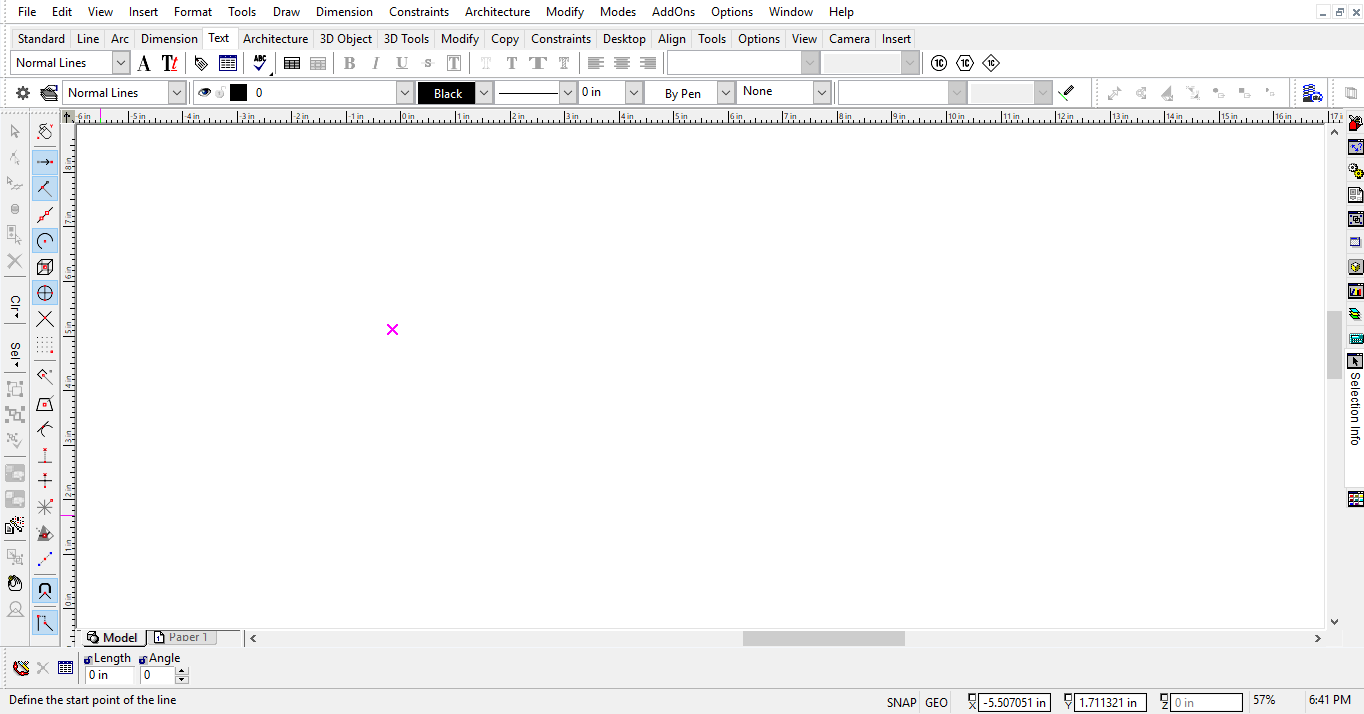Toggle No Snap mode icon
The image size is (1364, 714).
tap(45, 132)
